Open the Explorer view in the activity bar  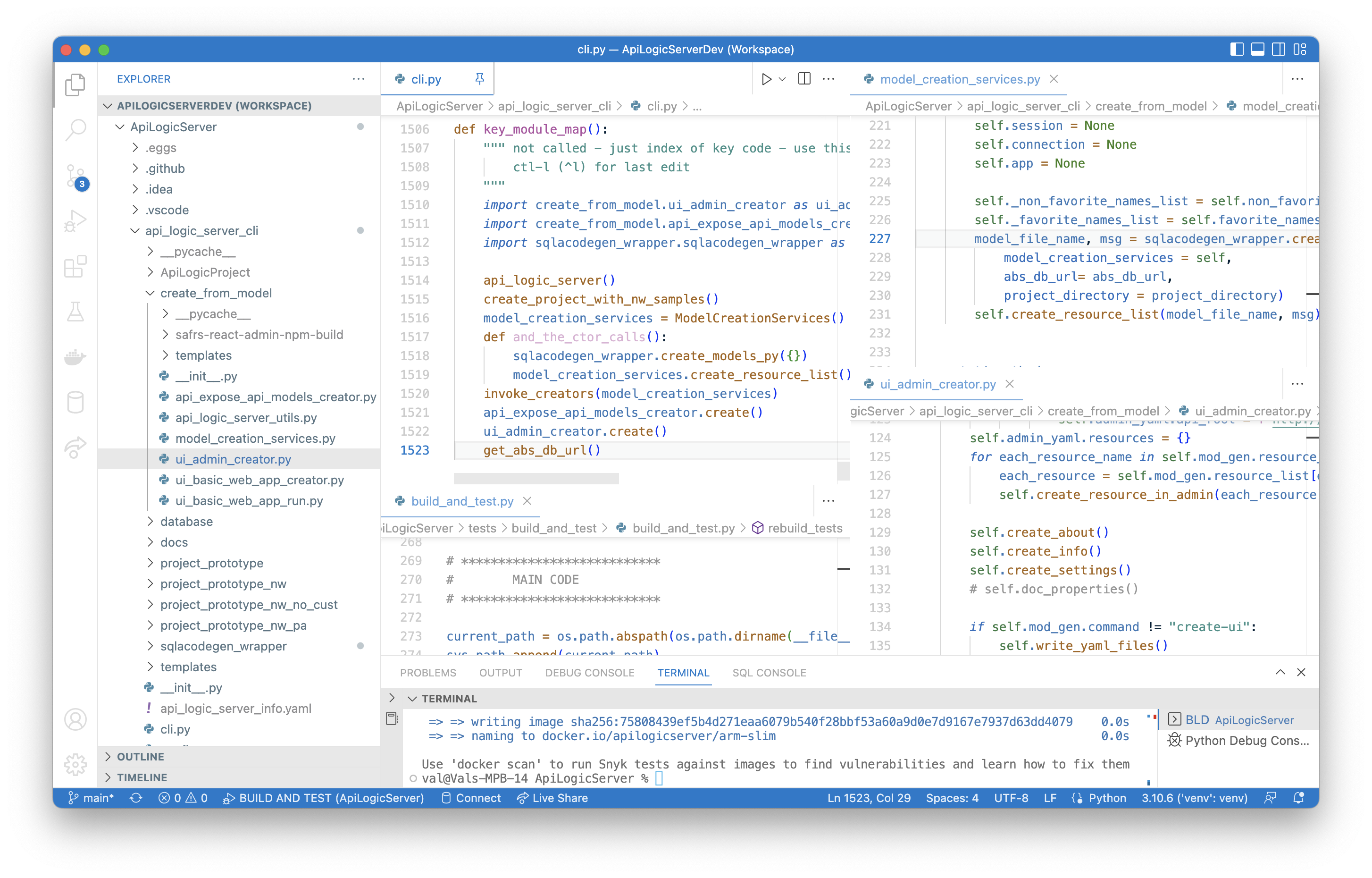pos(75,85)
